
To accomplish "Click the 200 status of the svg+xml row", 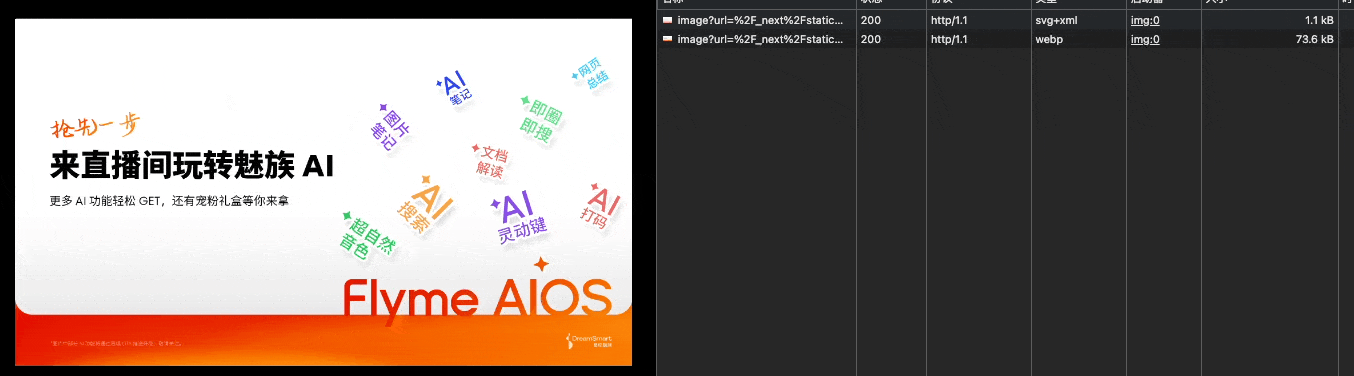I will [x=870, y=20].
